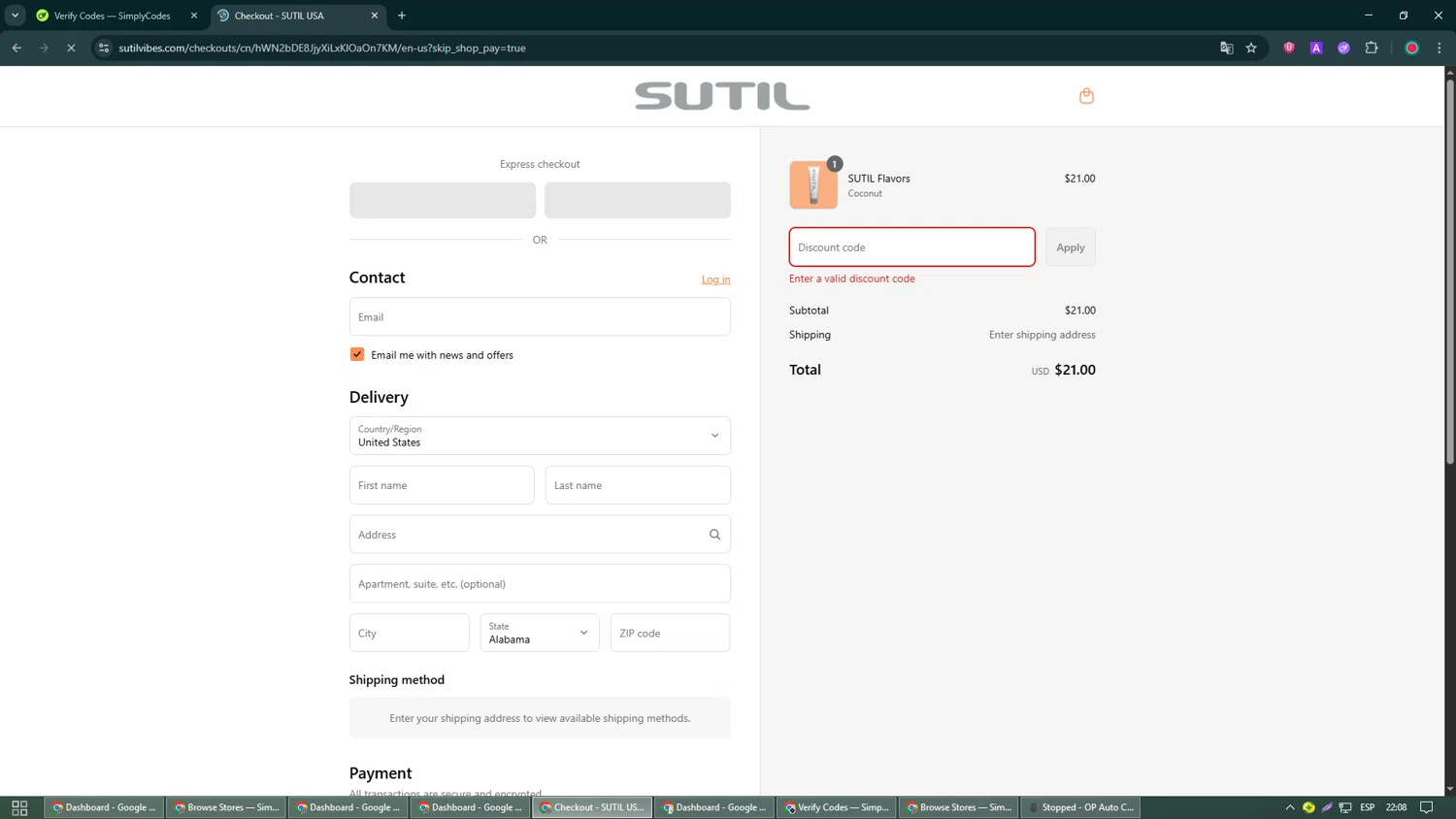This screenshot has height=819, width=1456.
Task: Open Verify Codes taskbar window
Action: 837,807
